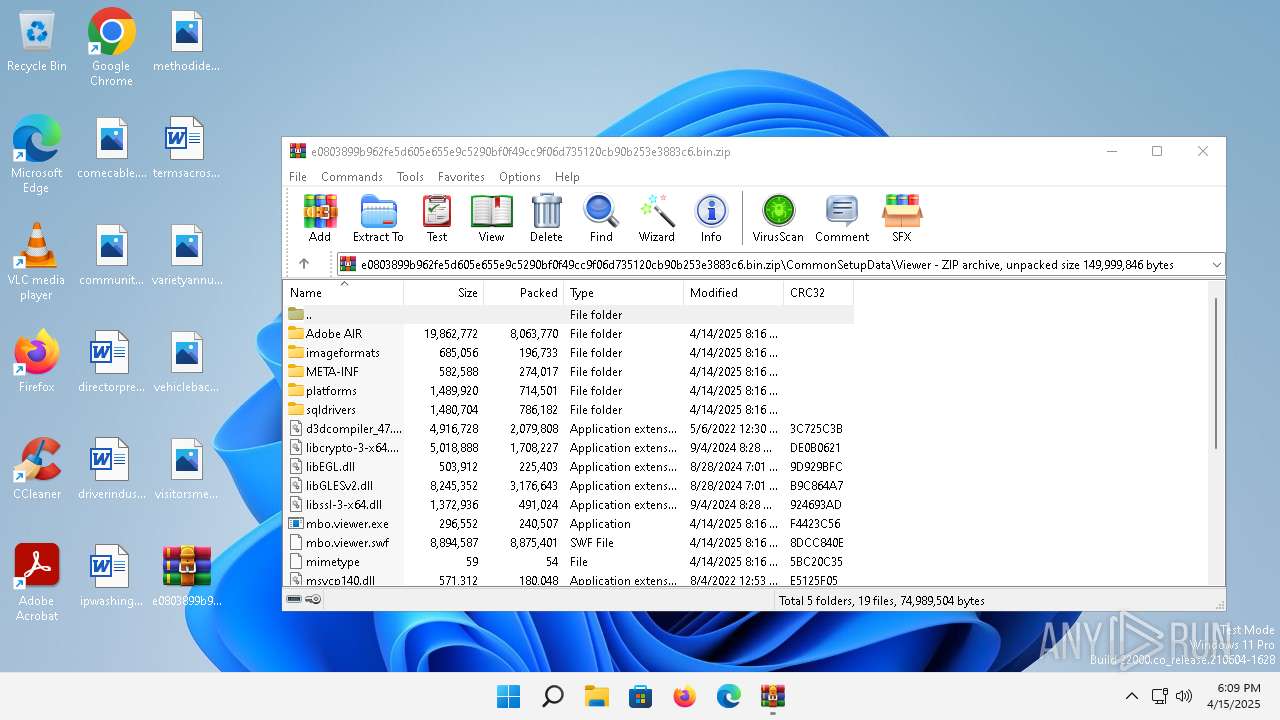Viewport: 1280px width, 720px height.
Task: Open the Find magnifier tool
Action: pyautogui.click(x=601, y=219)
